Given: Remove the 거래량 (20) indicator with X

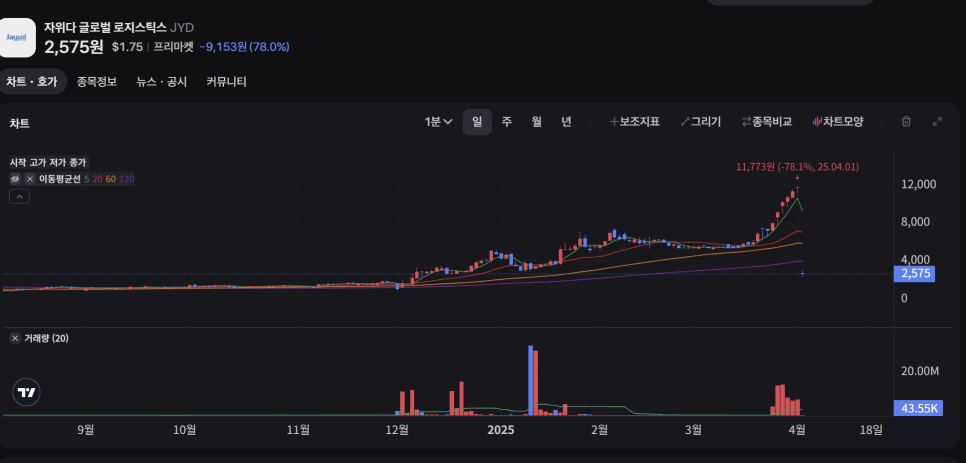Looking at the screenshot, I should click(15, 339).
